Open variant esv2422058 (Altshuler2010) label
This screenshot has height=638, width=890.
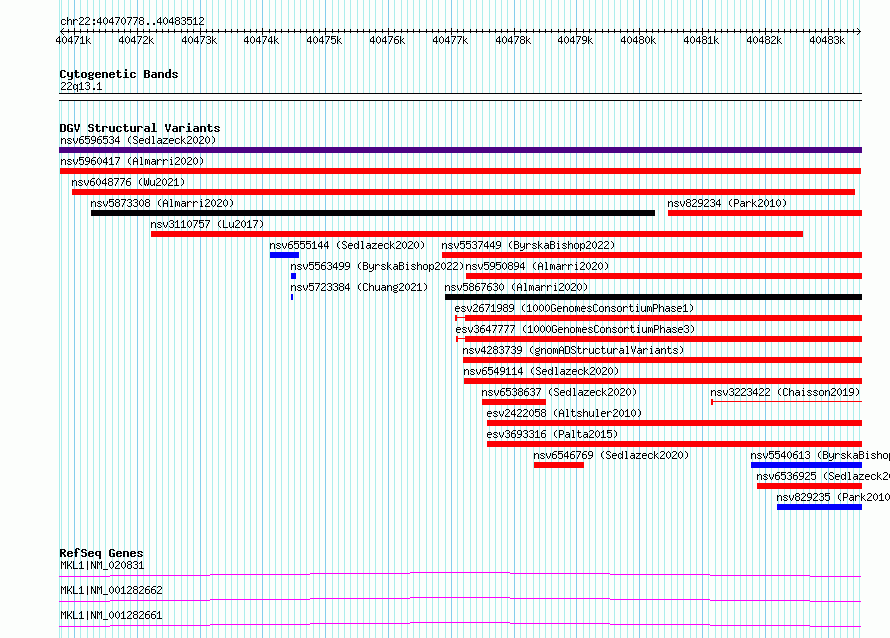[564, 413]
